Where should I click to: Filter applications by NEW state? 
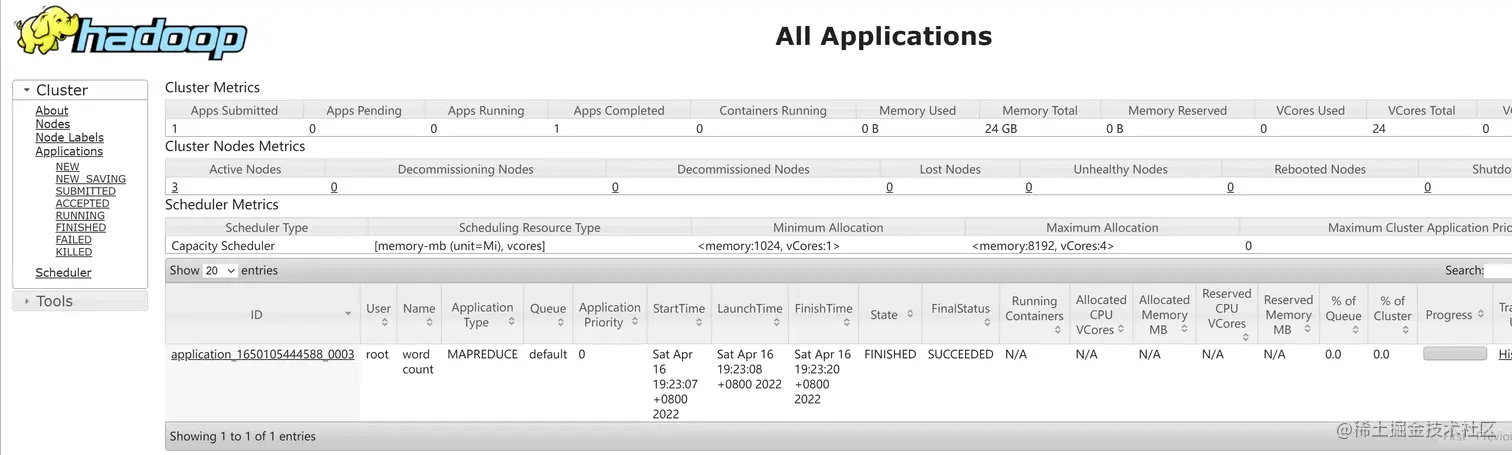pyautogui.click(x=67, y=167)
